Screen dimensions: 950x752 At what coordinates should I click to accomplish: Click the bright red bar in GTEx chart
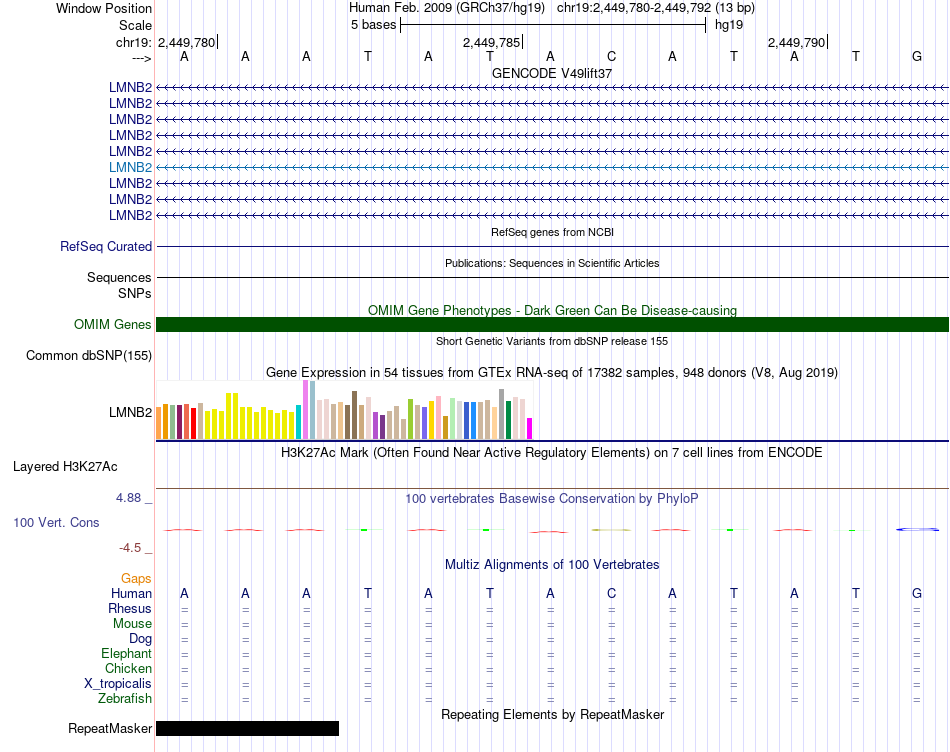193,424
